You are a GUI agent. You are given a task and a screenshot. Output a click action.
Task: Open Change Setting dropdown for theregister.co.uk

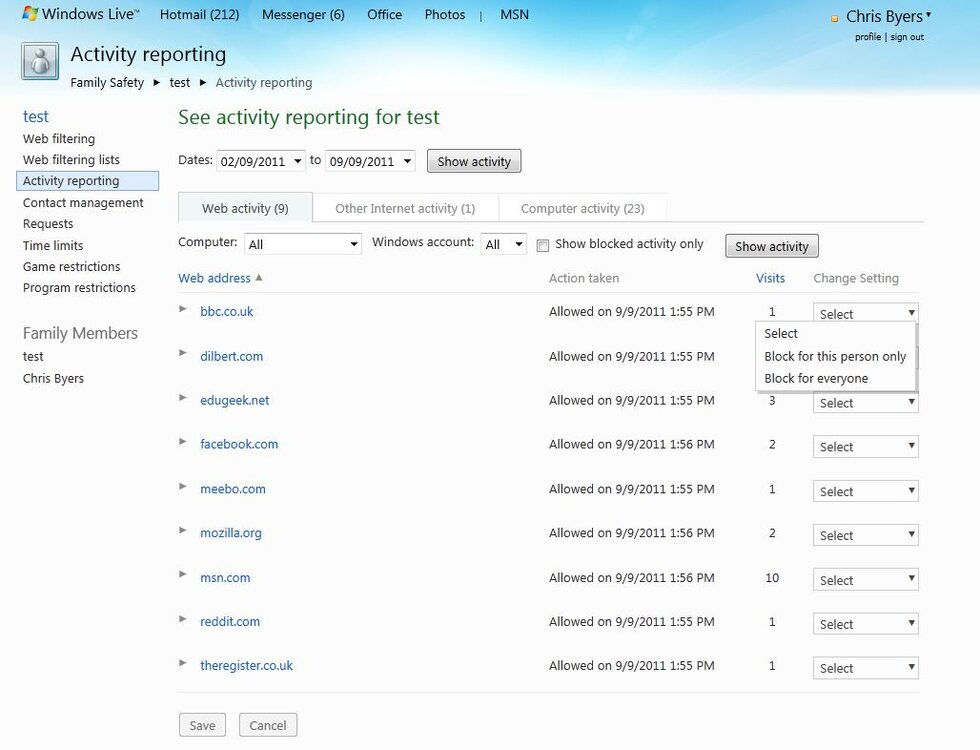866,668
